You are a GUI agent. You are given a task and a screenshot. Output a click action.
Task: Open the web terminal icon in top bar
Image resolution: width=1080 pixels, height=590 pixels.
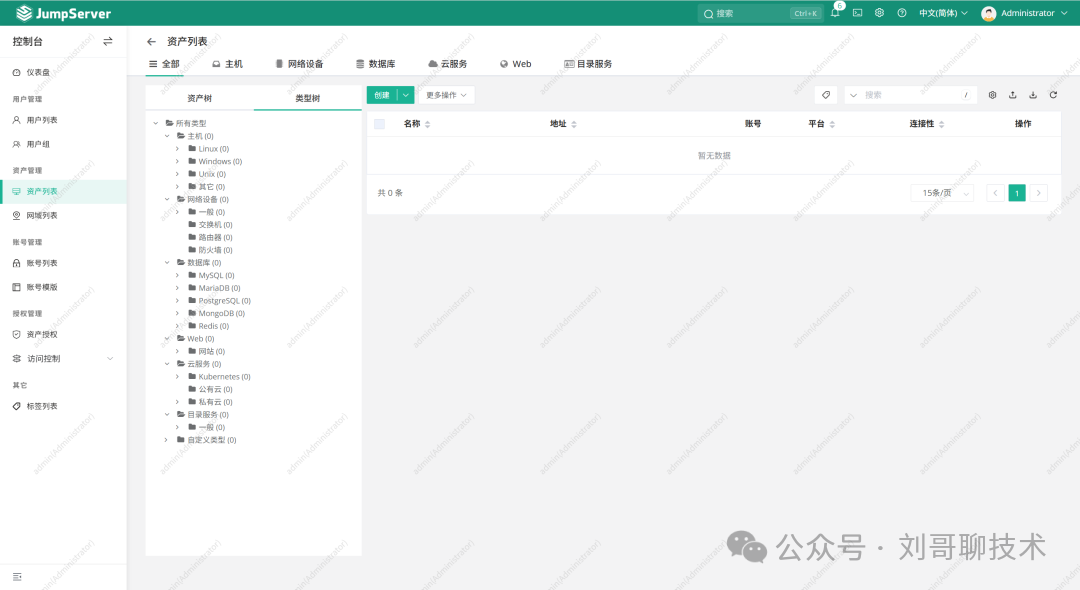pyautogui.click(x=857, y=13)
